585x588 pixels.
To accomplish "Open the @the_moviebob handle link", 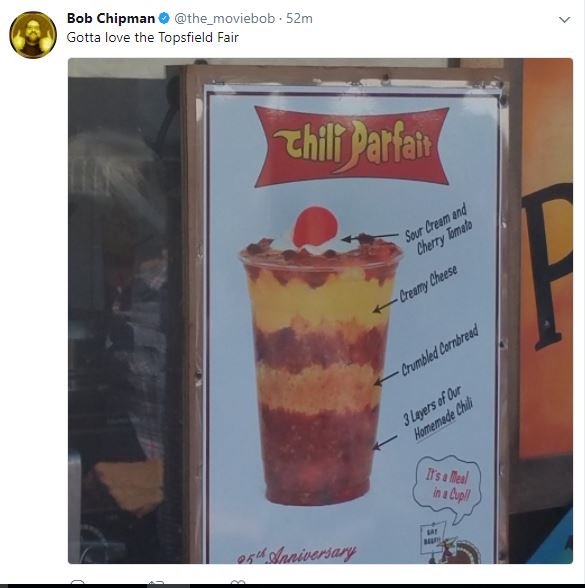I will click(x=225, y=18).
